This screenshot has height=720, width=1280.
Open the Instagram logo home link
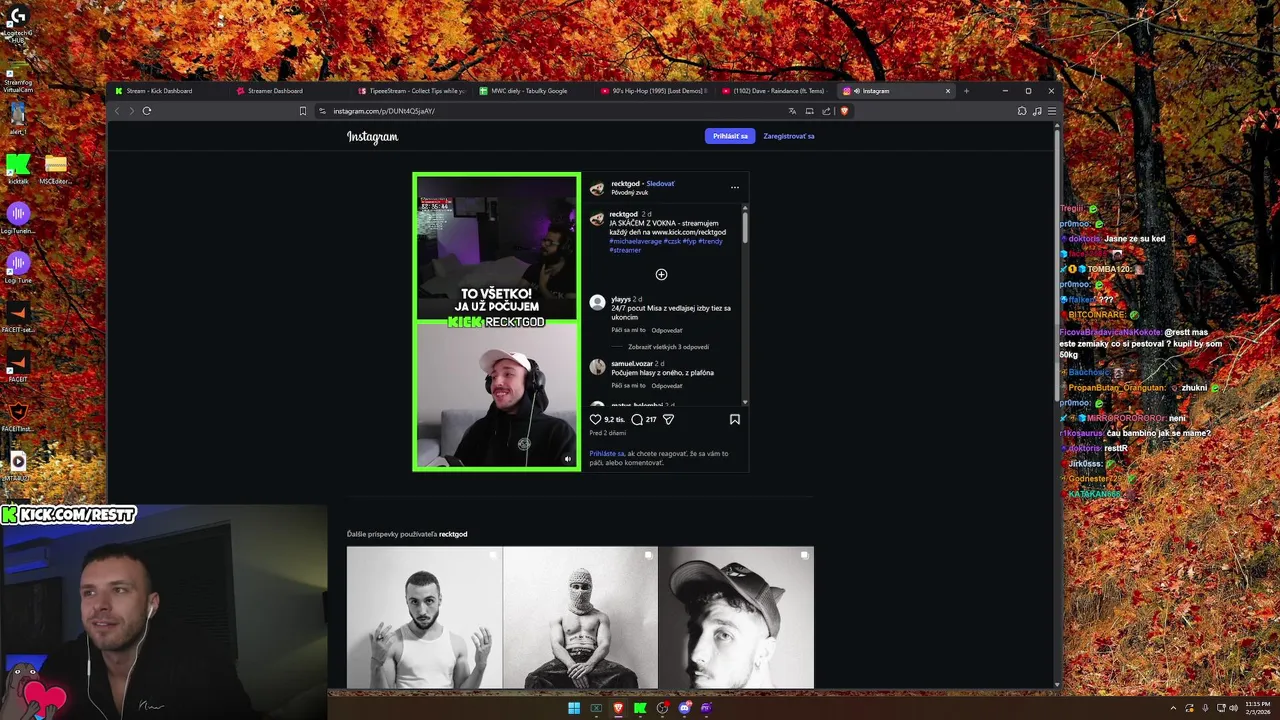pyautogui.click(x=372, y=137)
